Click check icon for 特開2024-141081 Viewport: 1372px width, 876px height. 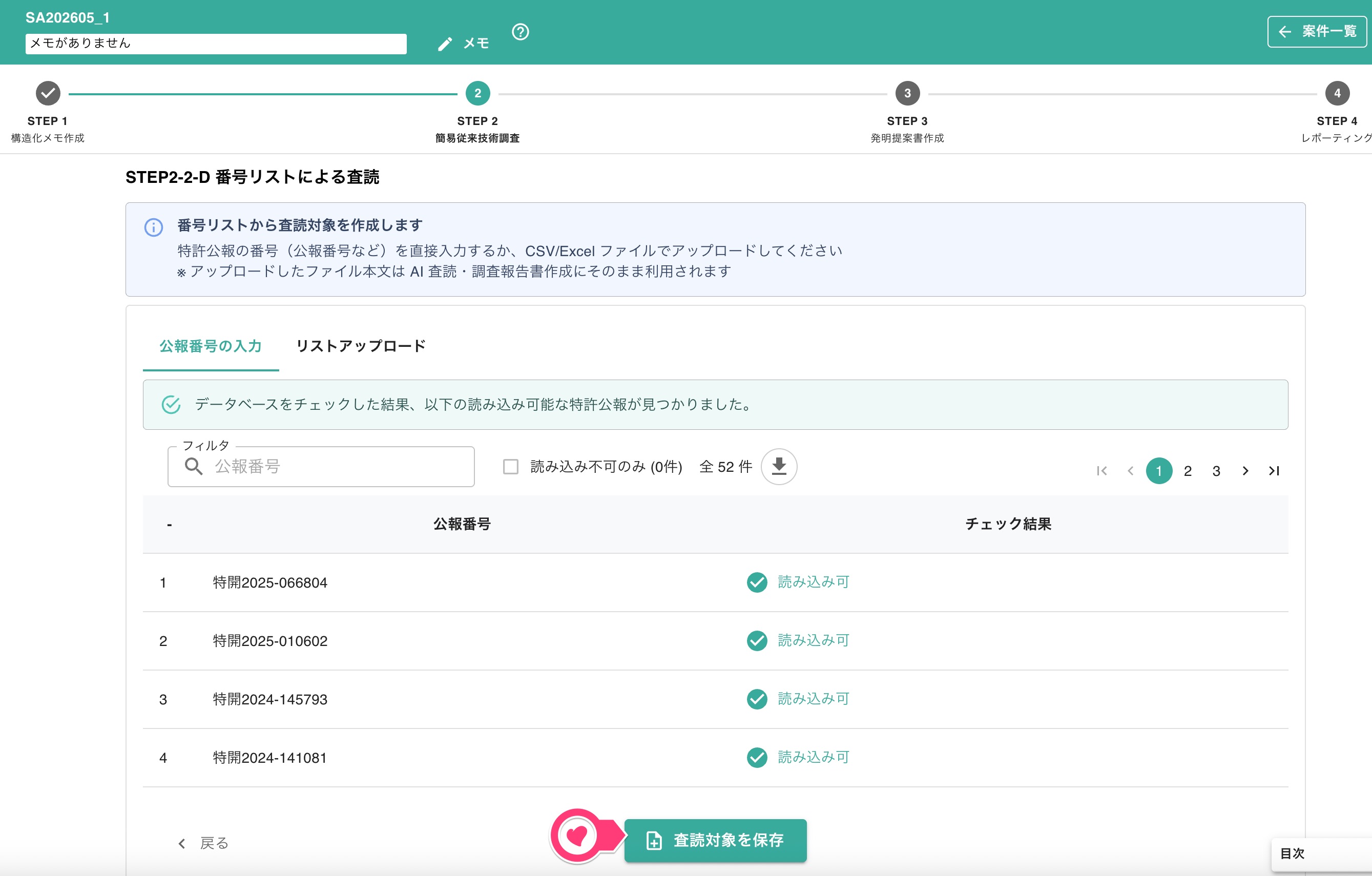[757, 758]
